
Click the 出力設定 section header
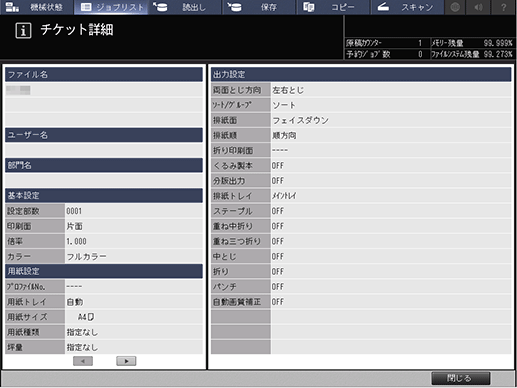pyautogui.click(x=361, y=74)
